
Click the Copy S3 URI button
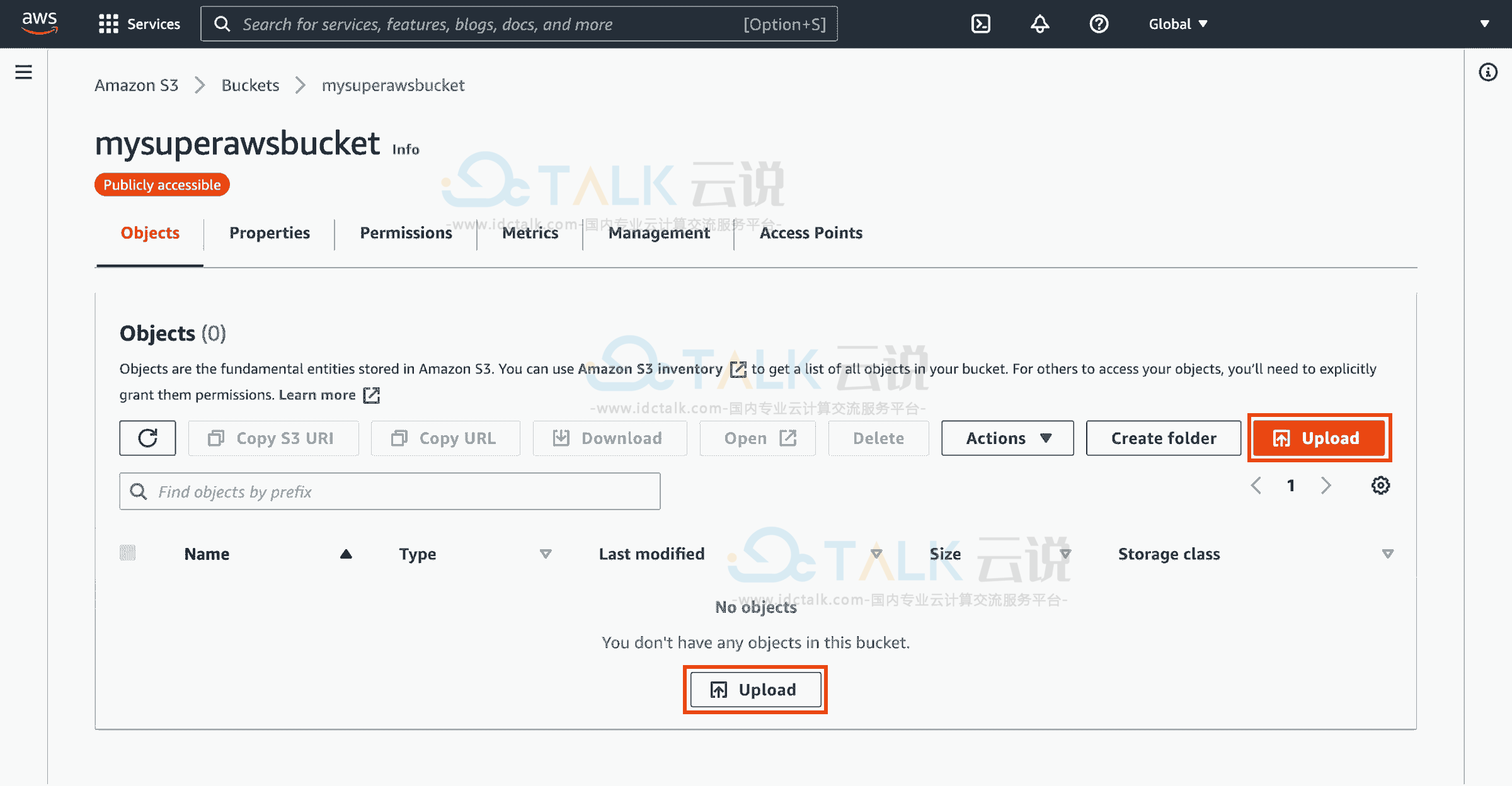(x=273, y=438)
